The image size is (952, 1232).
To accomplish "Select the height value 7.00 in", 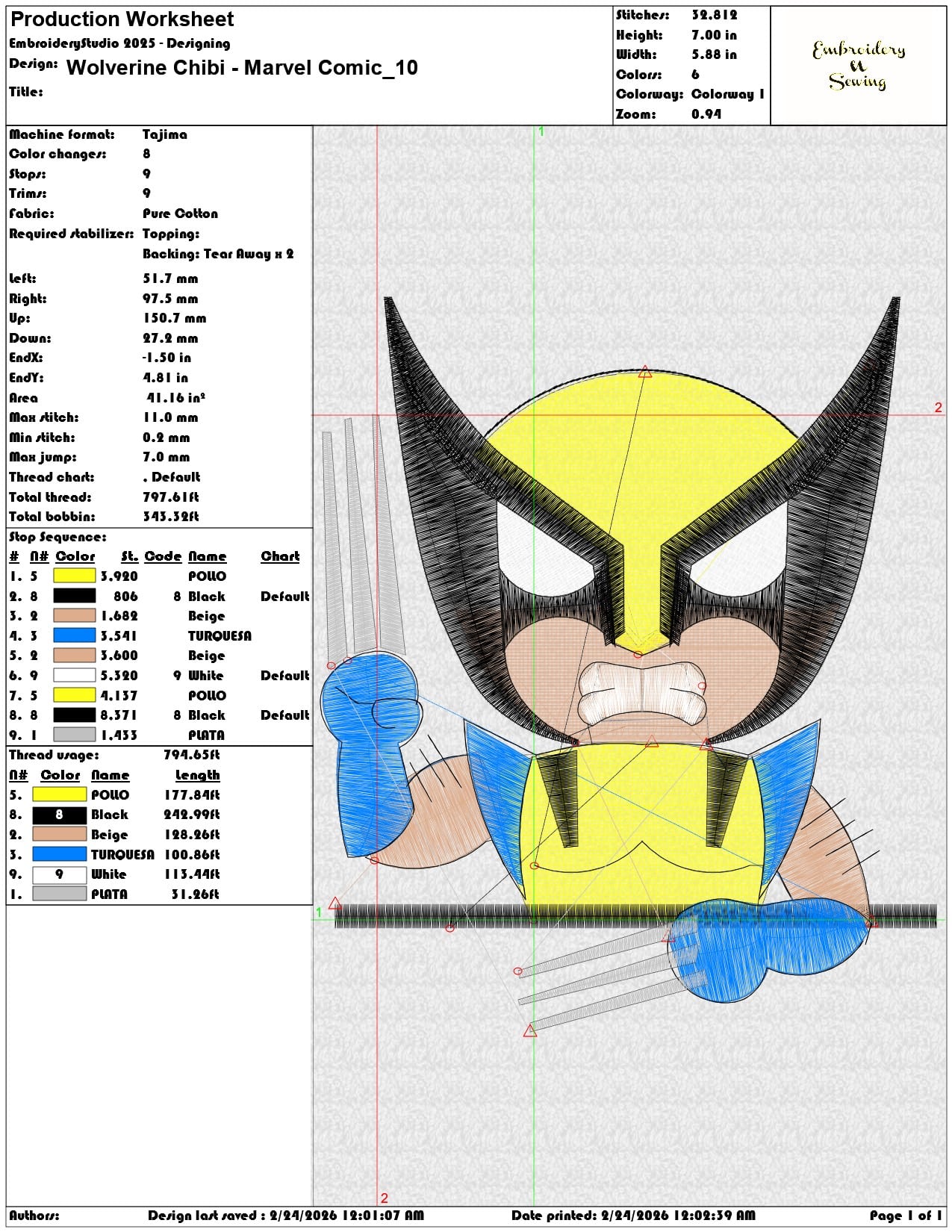I will [714, 35].
